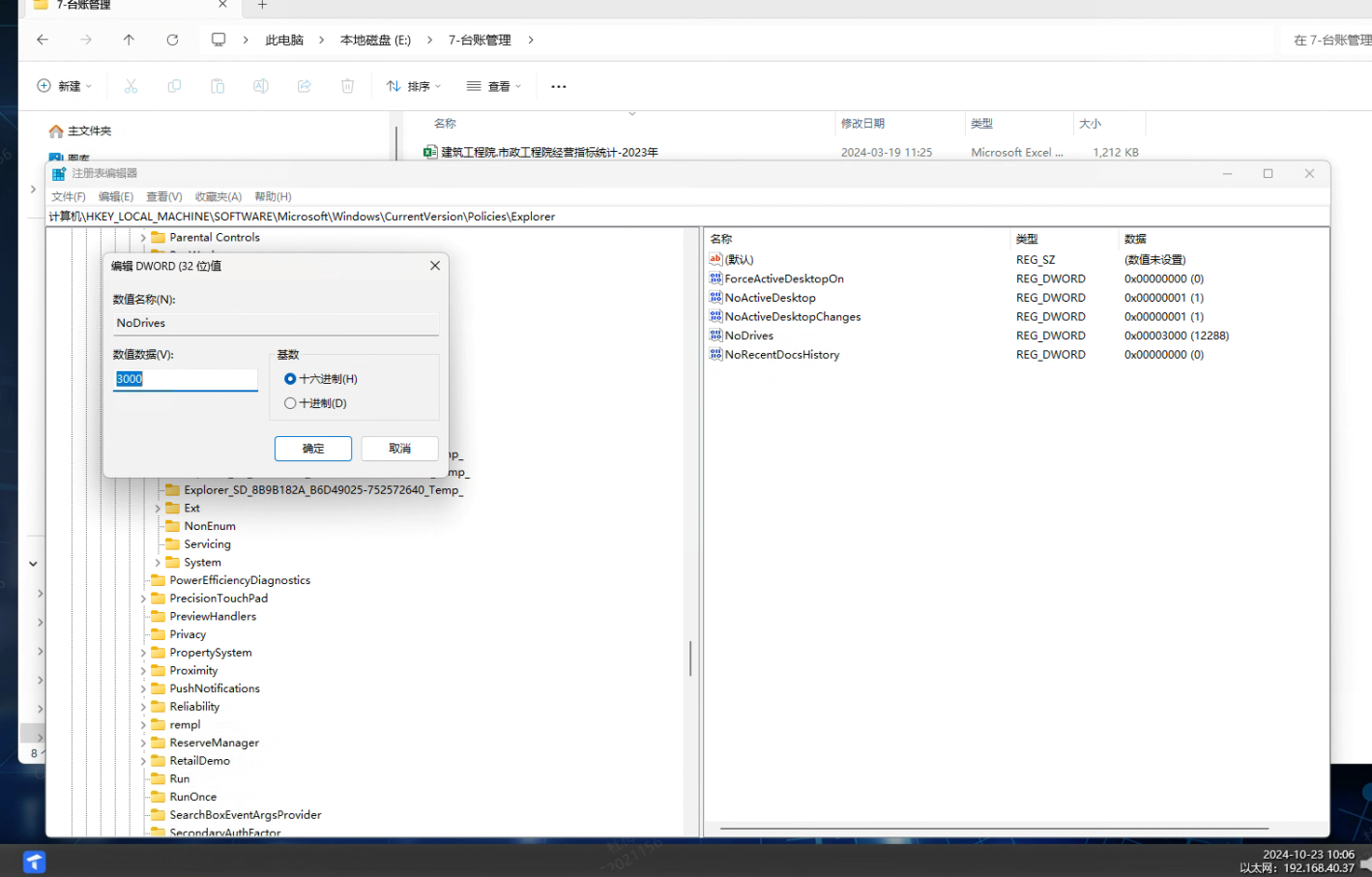Image resolution: width=1372 pixels, height=877 pixels.
Task: Click the Refresh icon in Explorer navigation
Action: coord(172,40)
